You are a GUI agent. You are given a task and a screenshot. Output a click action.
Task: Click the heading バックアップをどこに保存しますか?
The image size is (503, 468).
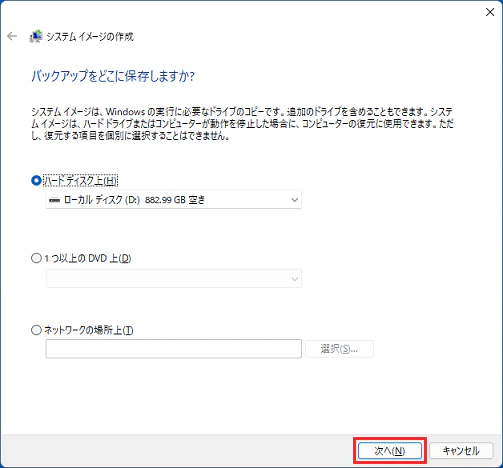pyautogui.click(x=113, y=76)
